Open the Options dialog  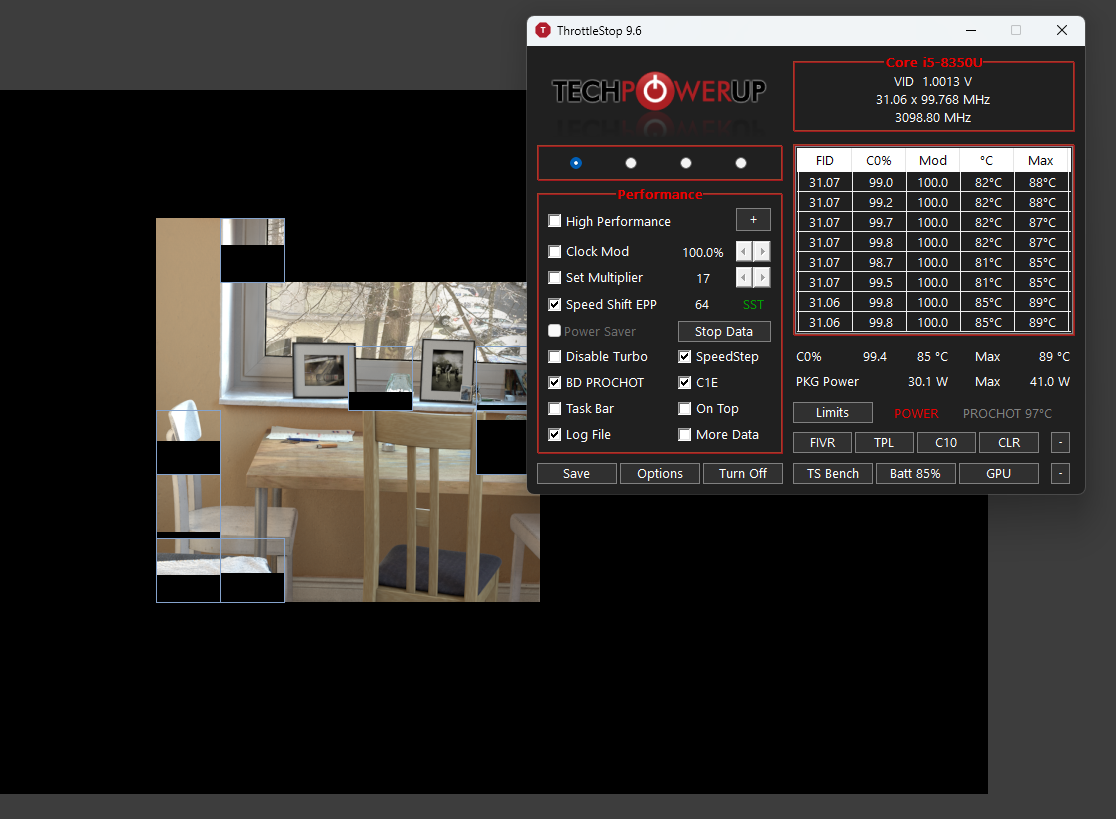click(660, 474)
